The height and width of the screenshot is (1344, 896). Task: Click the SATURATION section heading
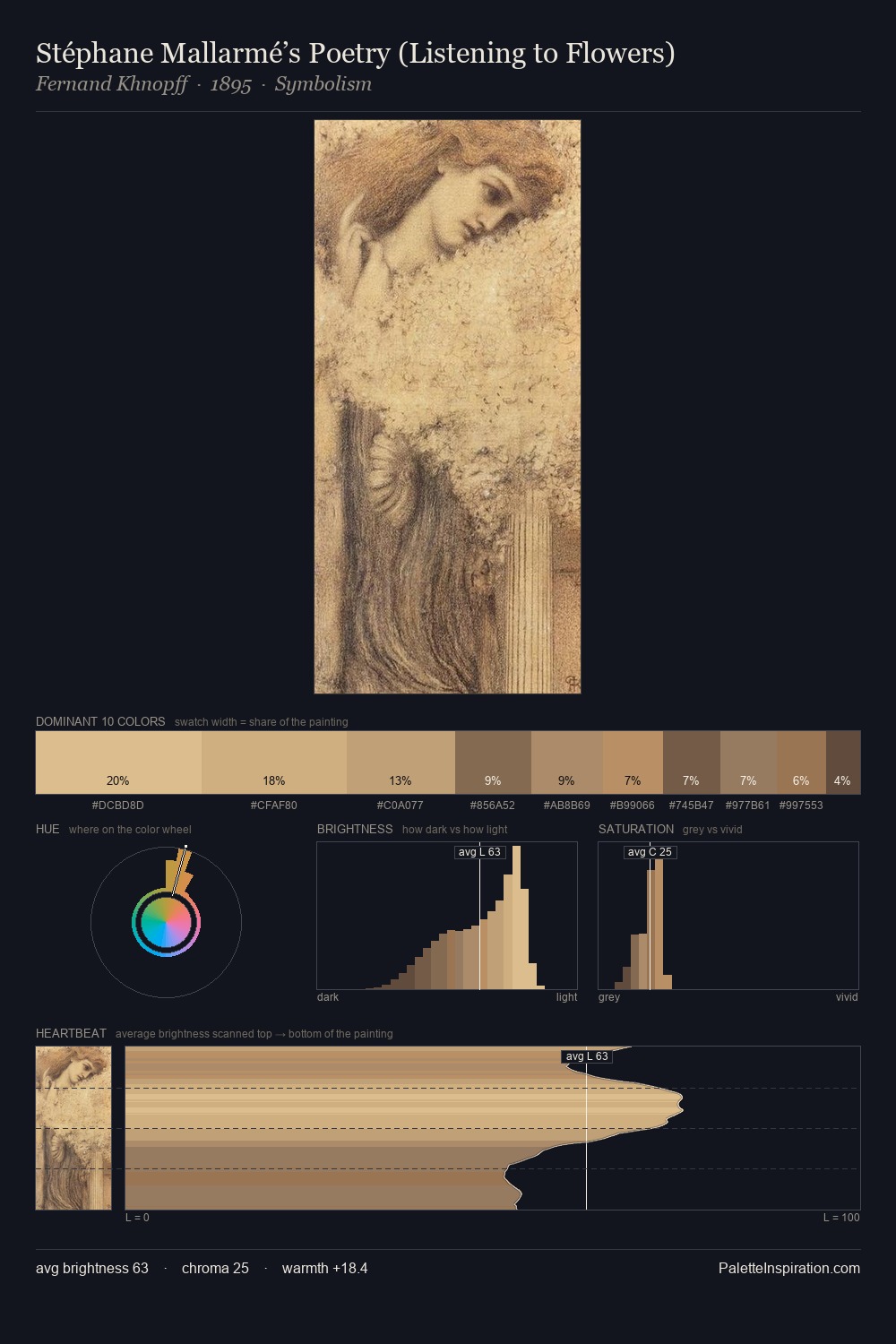point(636,829)
